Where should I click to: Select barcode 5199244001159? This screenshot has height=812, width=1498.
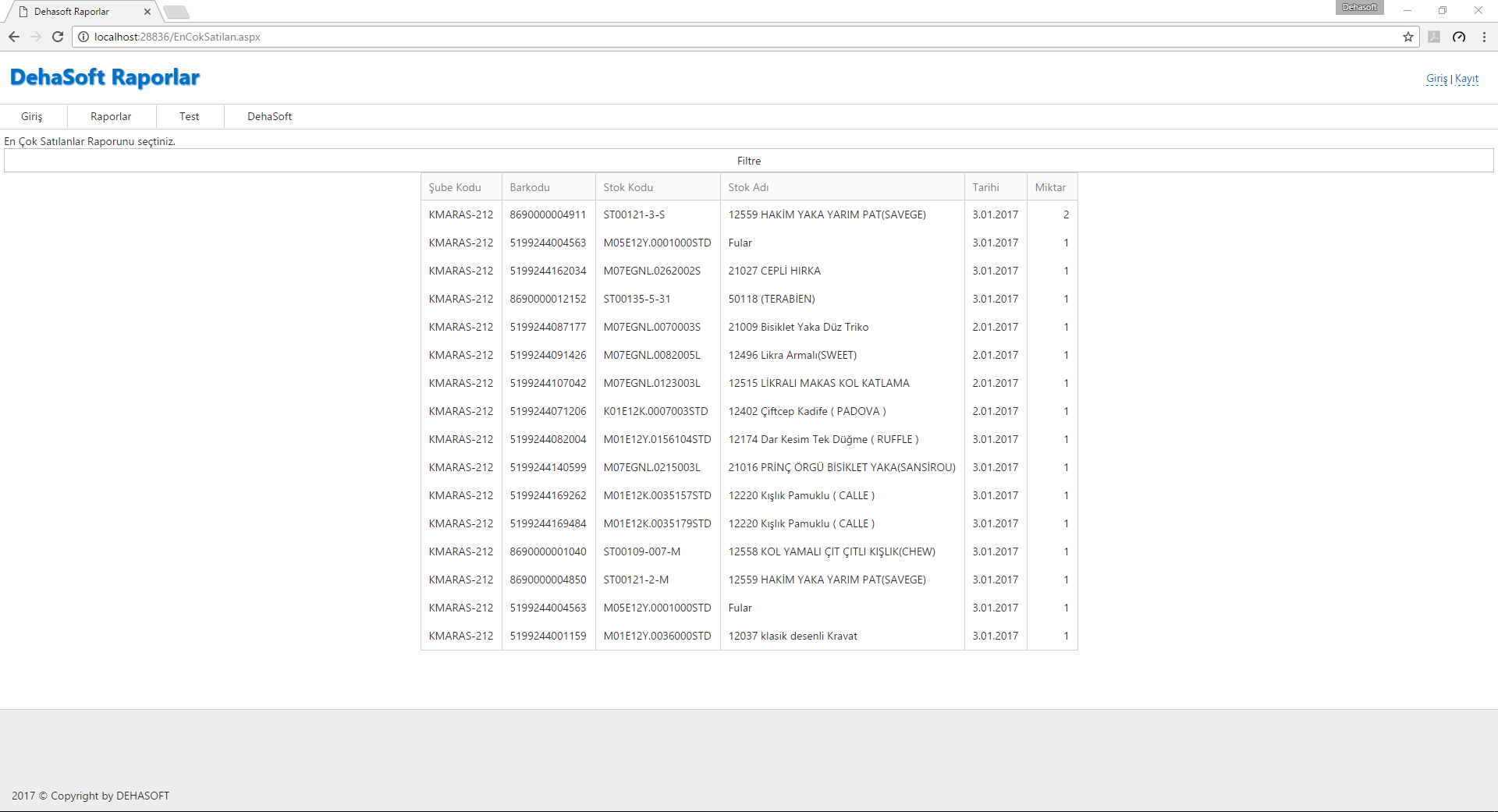pos(548,636)
